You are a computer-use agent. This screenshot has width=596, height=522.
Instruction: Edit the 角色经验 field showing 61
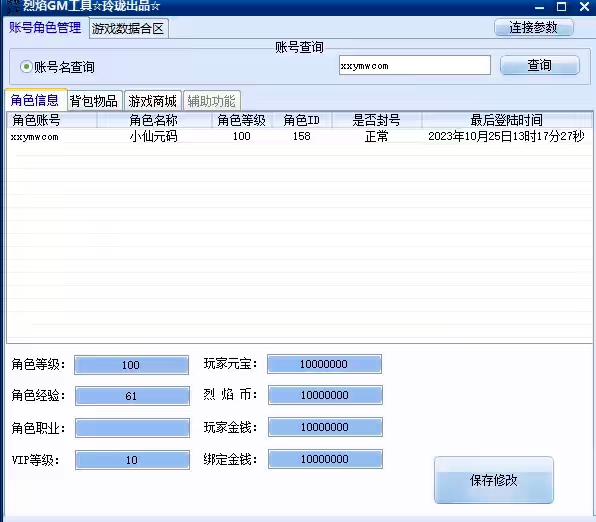click(x=132, y=396)
